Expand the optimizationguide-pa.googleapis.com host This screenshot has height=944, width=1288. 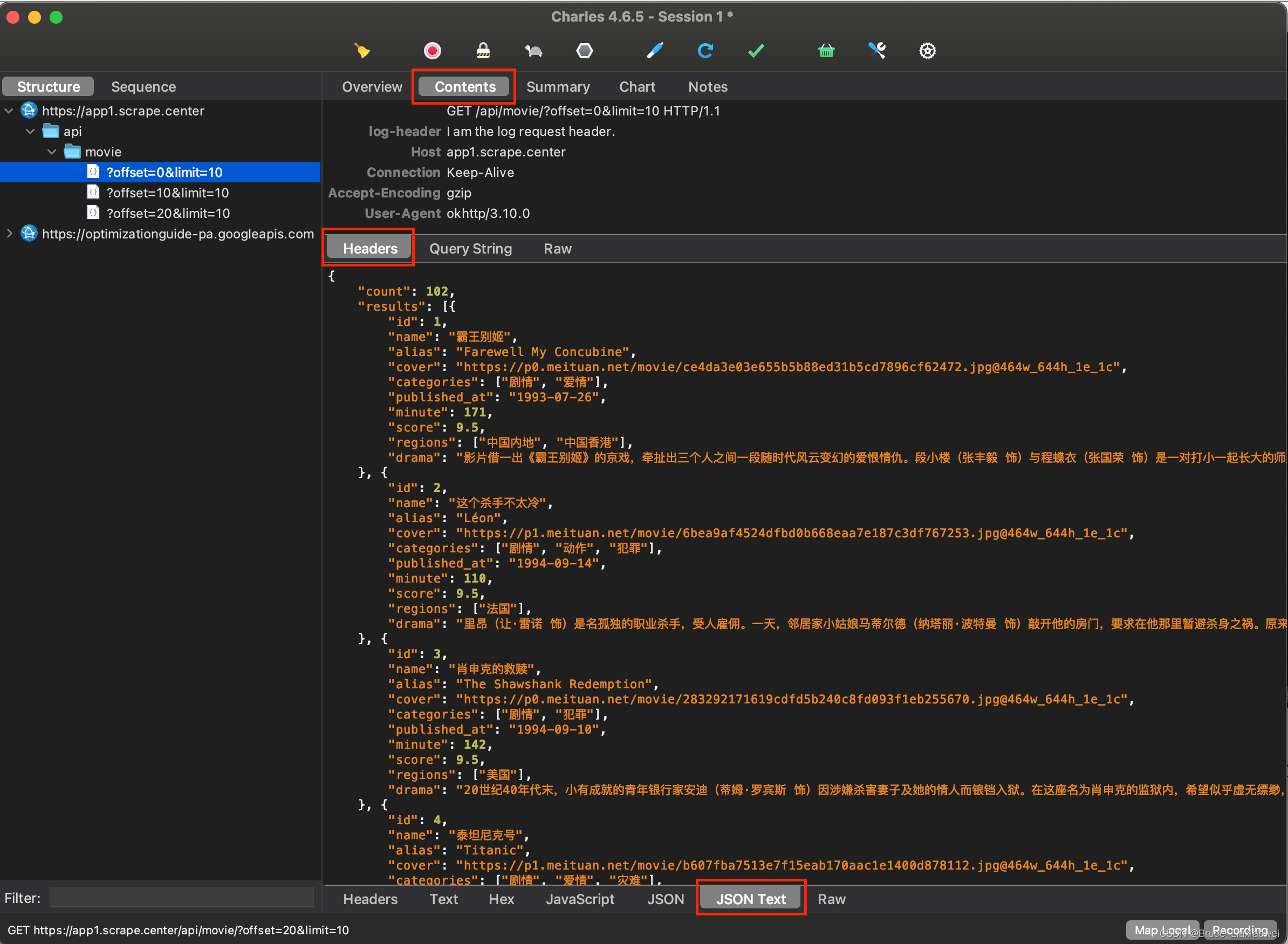9,234
